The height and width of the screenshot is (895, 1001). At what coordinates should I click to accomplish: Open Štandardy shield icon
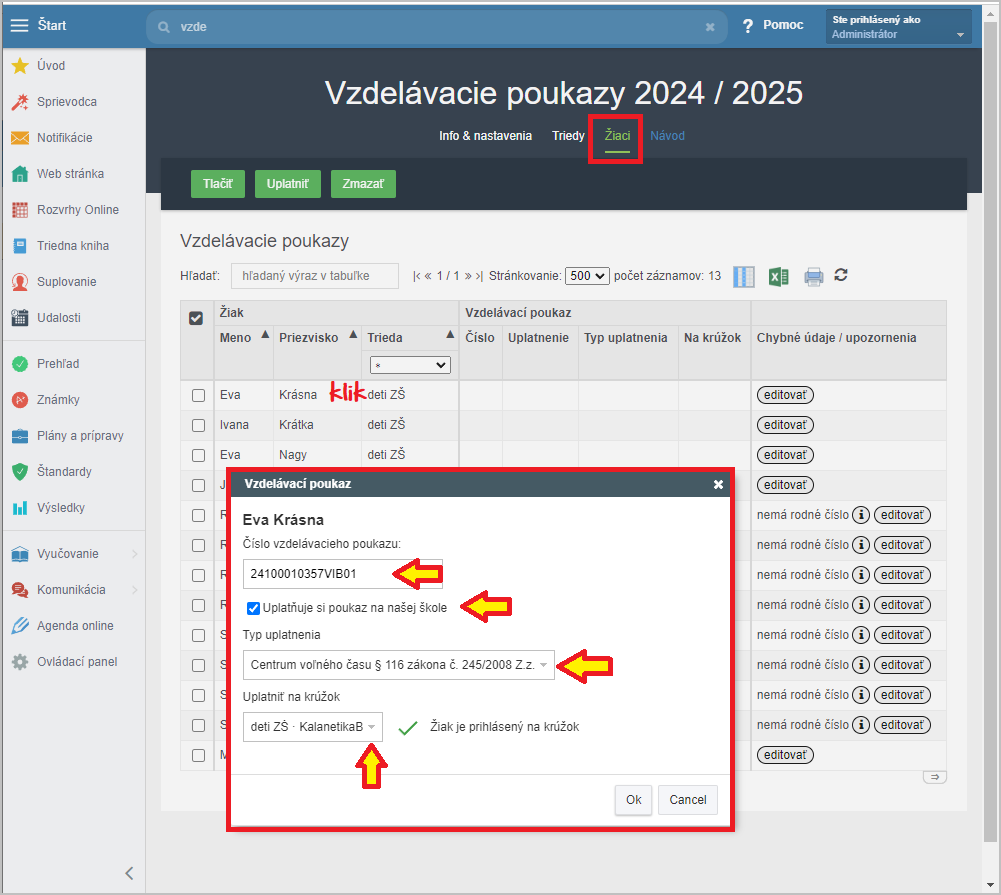coord(20,472)
